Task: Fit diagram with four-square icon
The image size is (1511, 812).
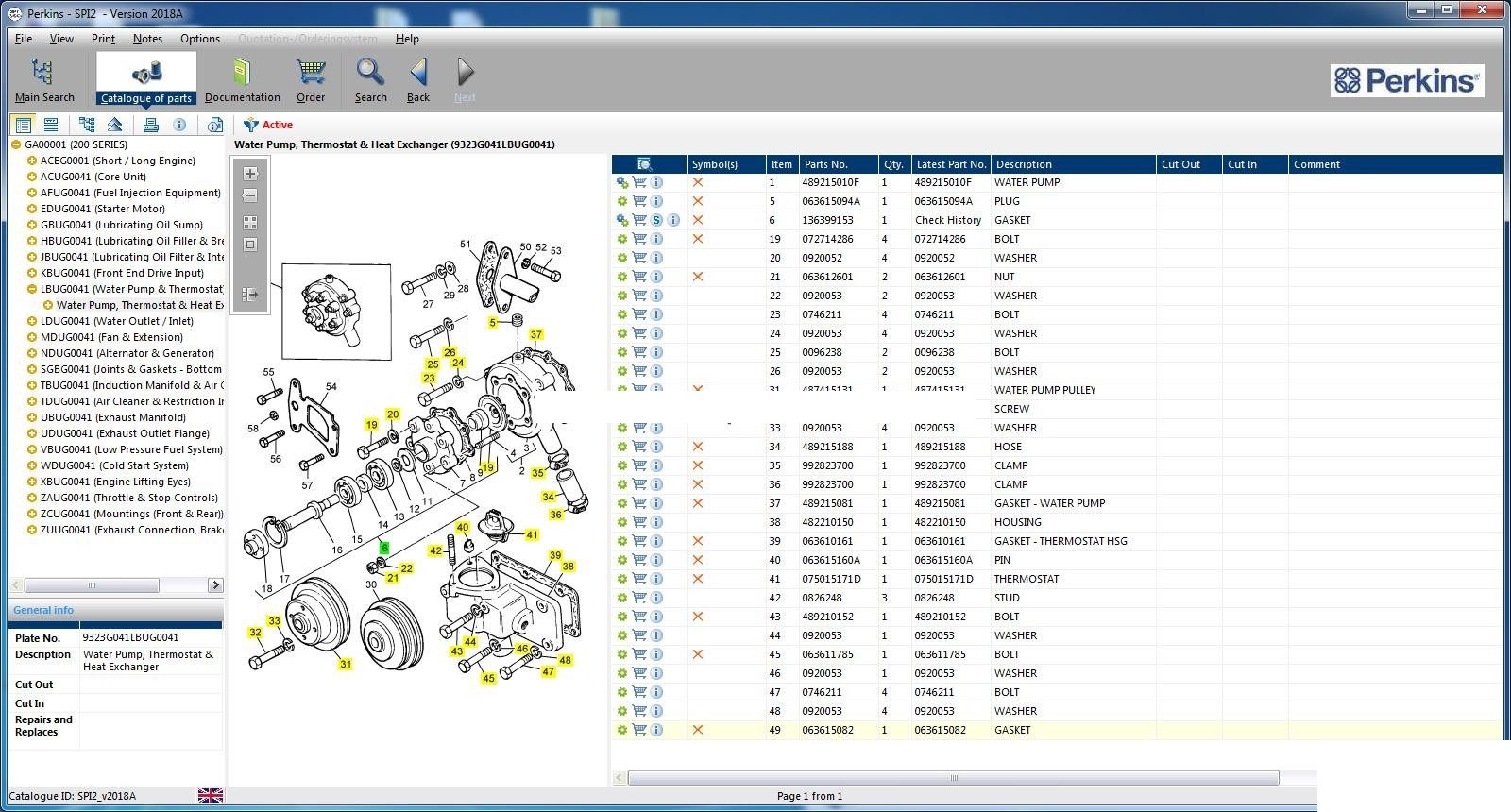Action: click(x=250, y=223)
